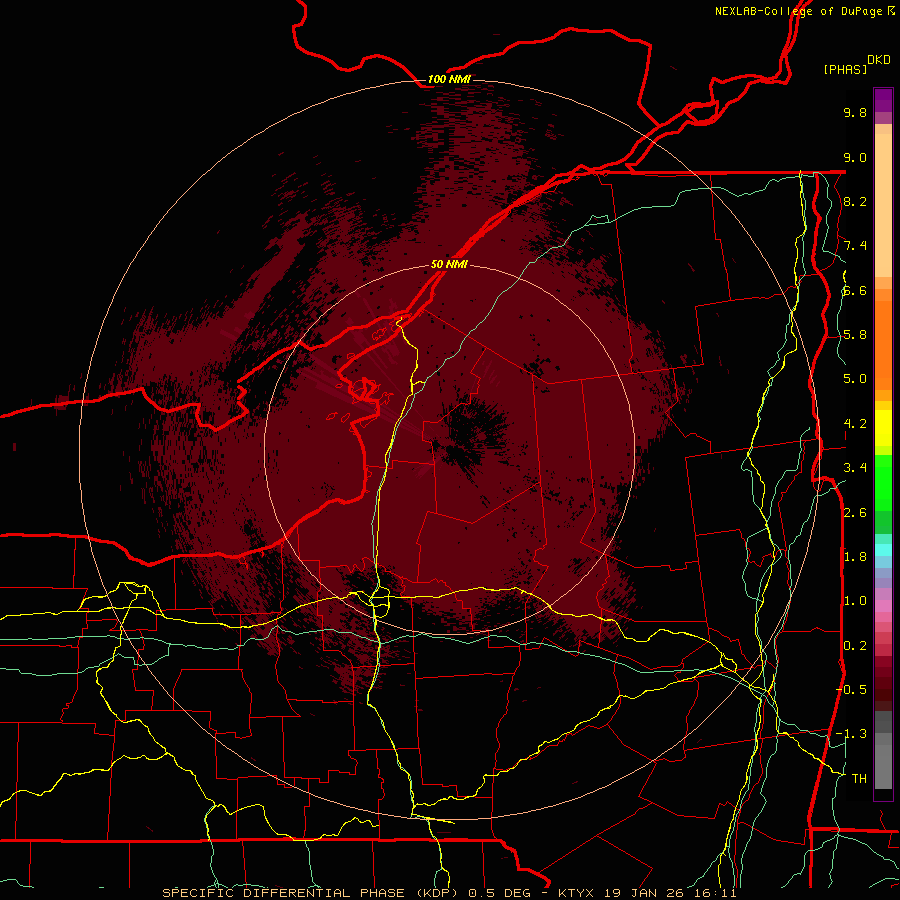Click the 1.0 value on the color scale
The height and width of the screenshot is (900, 900).
855,601
